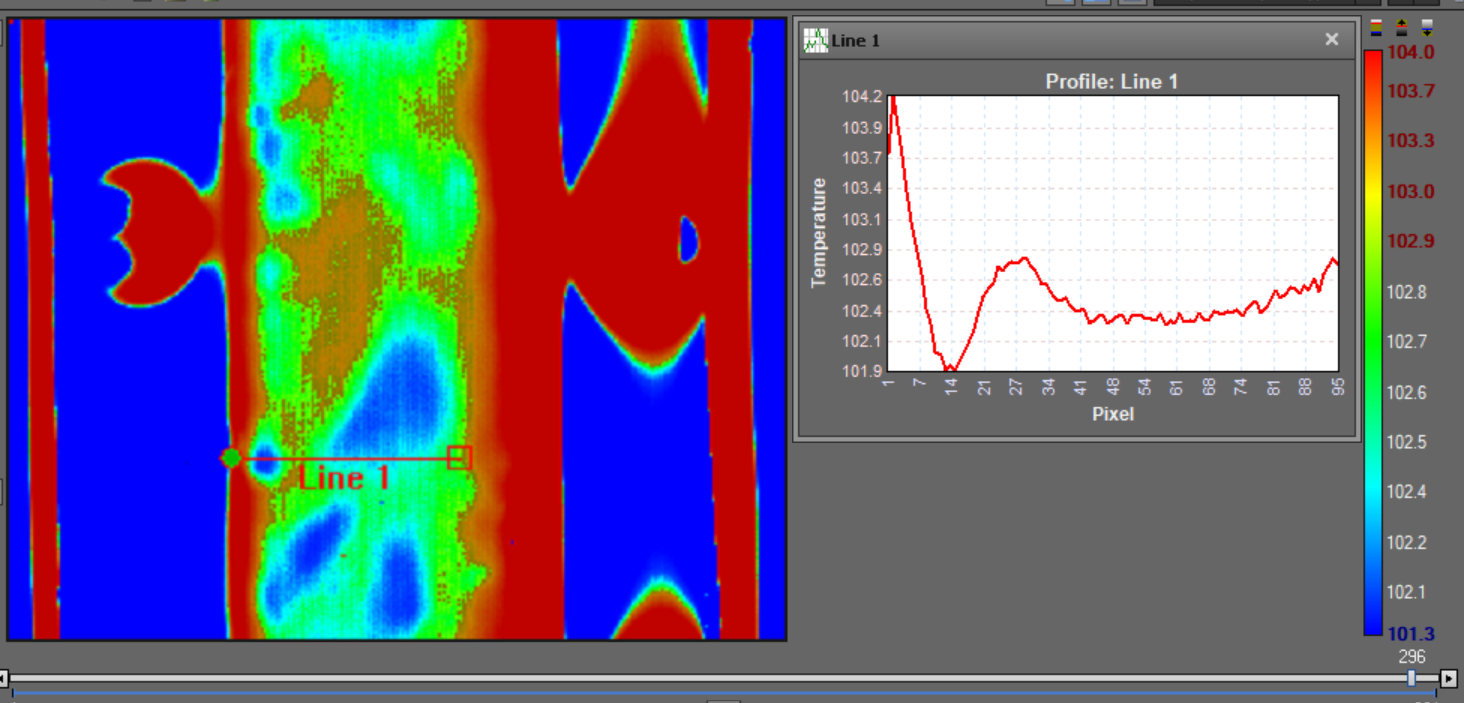Click the upper temperature limit icon above the color bar
Image resolution: width=1464 pixels, height=703 pixels.
1401,26
